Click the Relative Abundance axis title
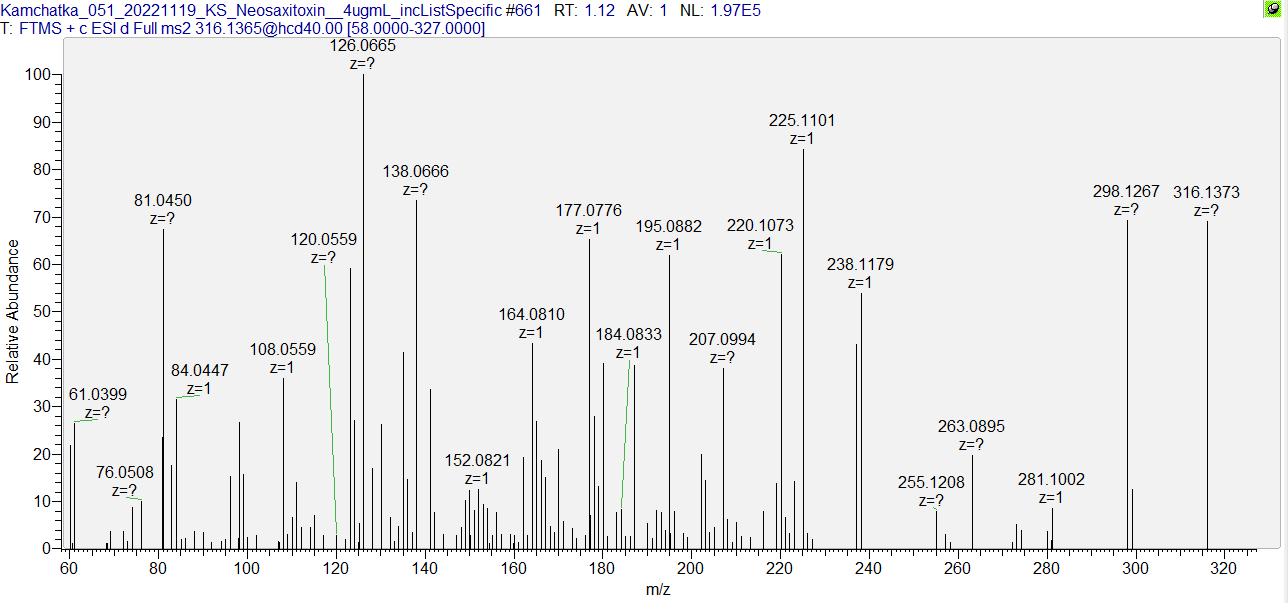 13,311
